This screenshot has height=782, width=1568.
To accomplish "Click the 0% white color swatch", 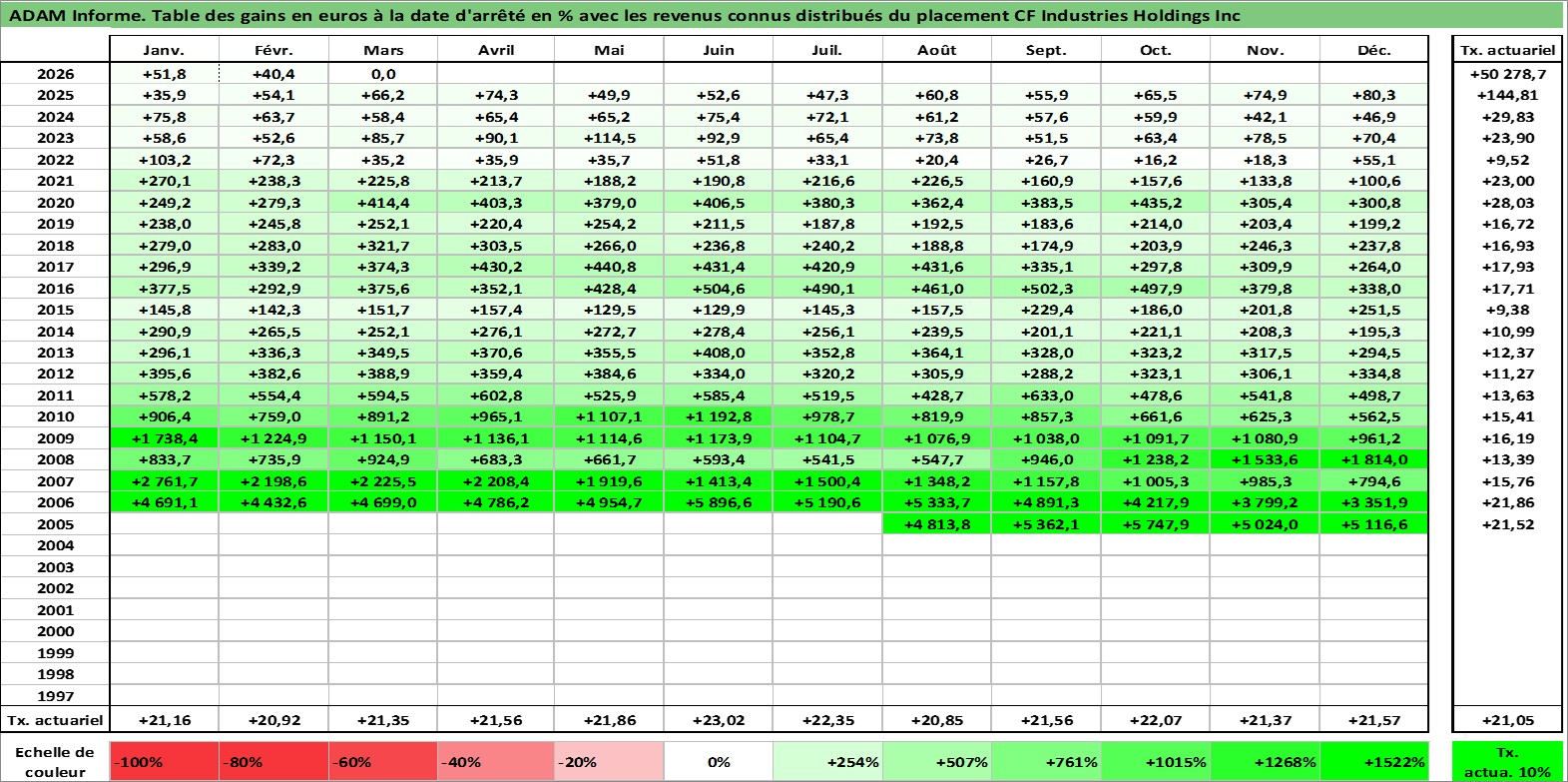I will (719, 762).
